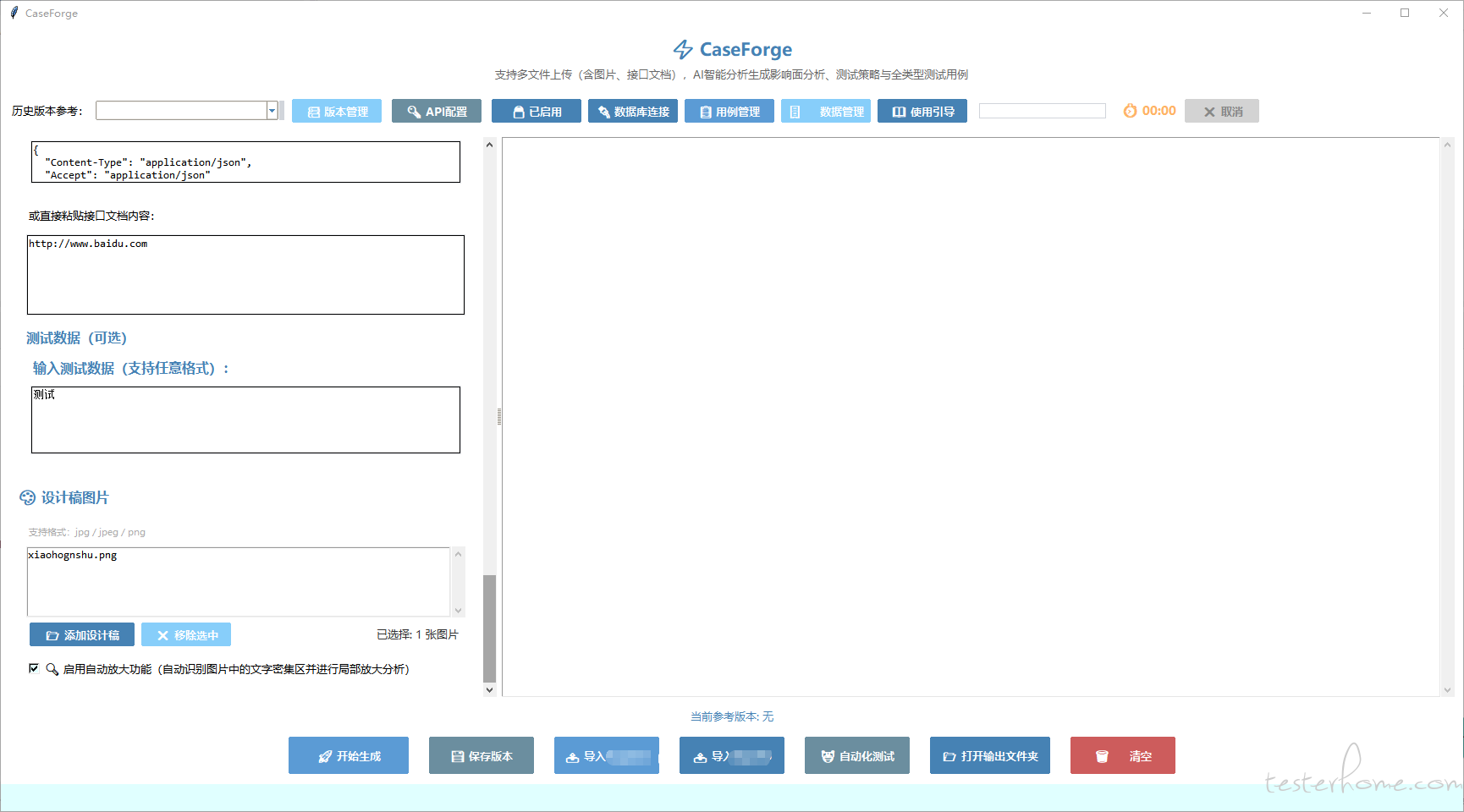The image size is (1464, 812).
Task: Click the progress bar next to timer
Action: coord(1042,111)
